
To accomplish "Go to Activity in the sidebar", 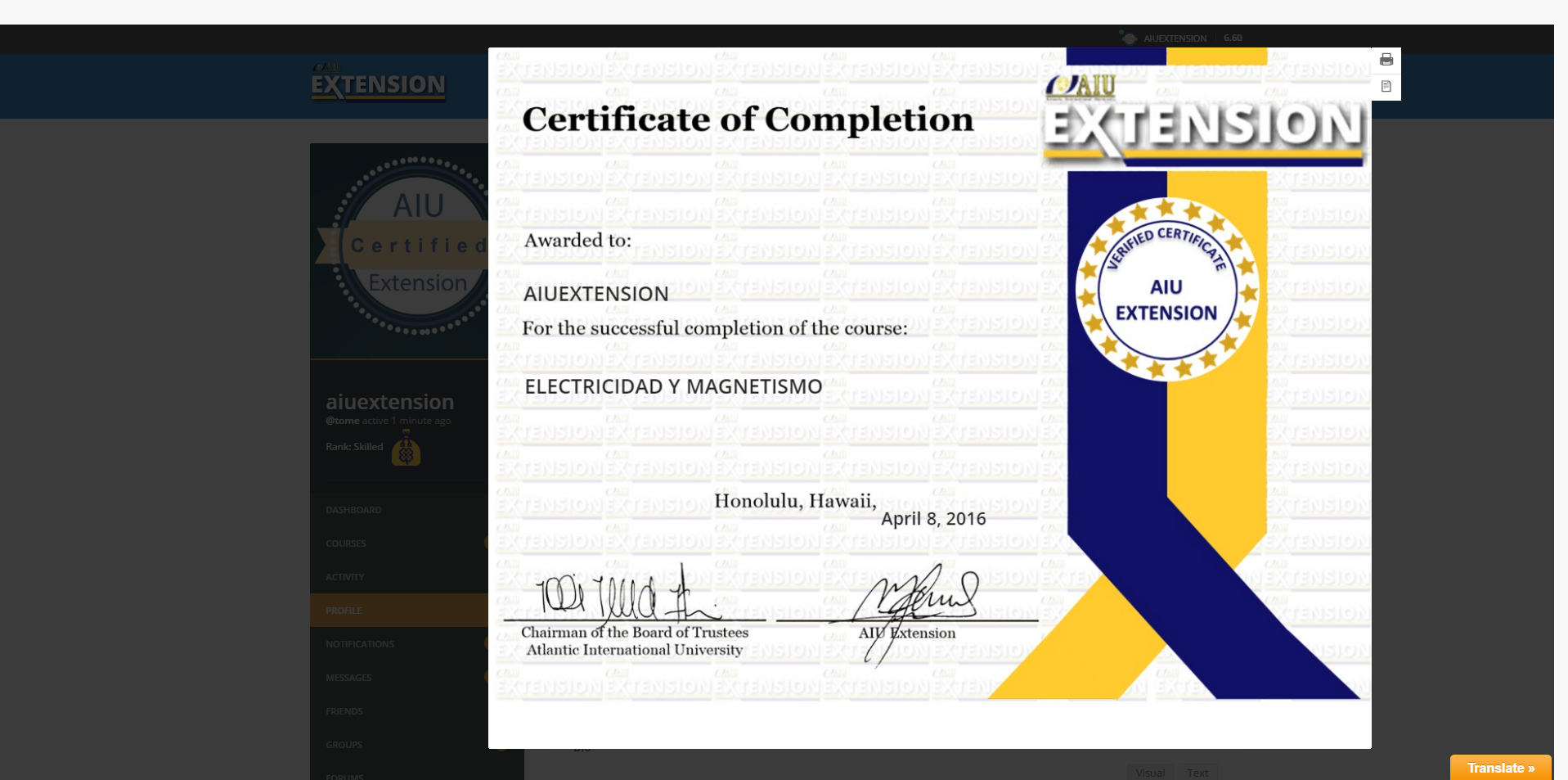I will click(345, 577).
